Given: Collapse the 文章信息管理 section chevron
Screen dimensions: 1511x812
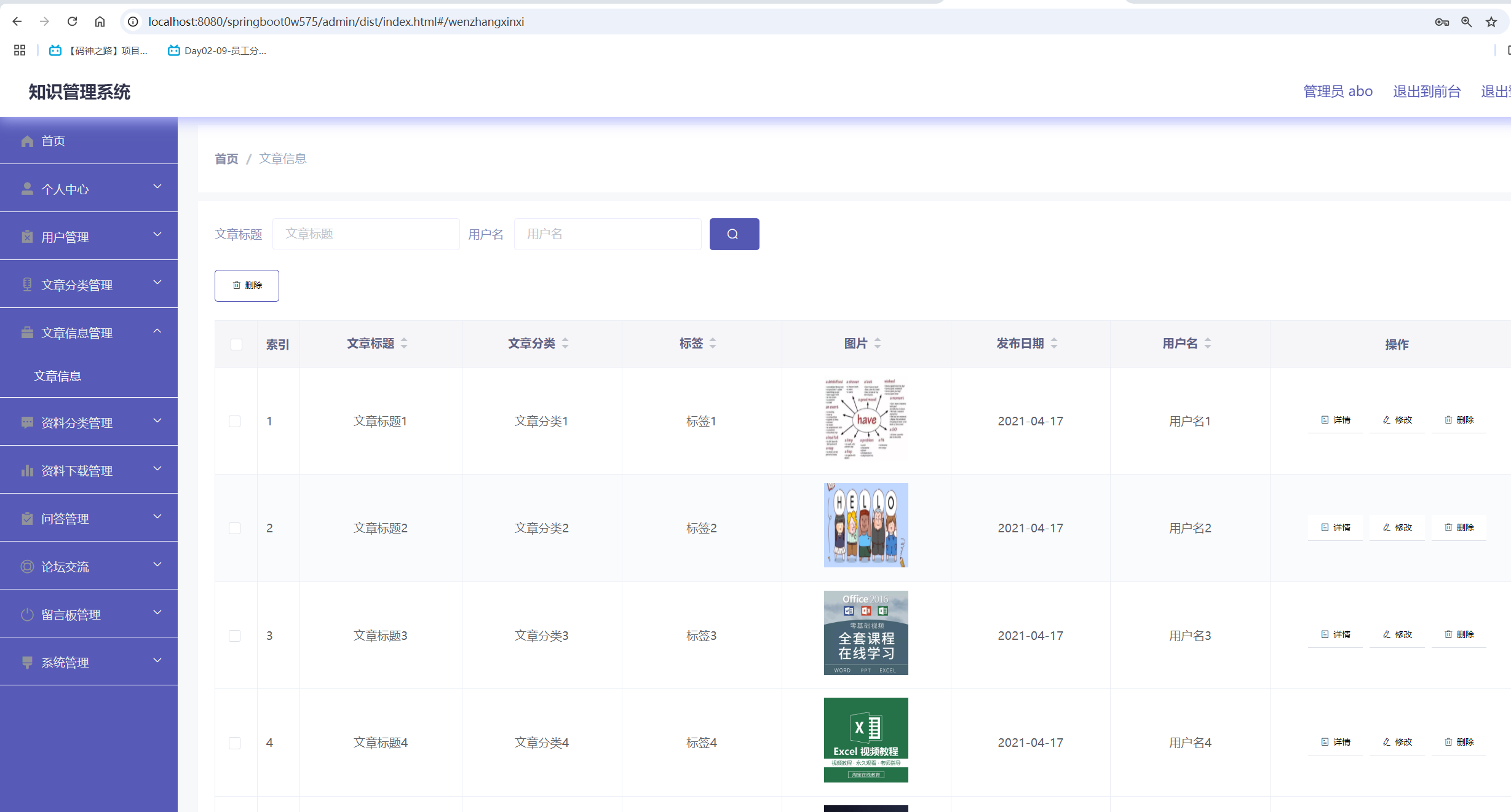Looking at the screenshot, I should click(157, 332).
